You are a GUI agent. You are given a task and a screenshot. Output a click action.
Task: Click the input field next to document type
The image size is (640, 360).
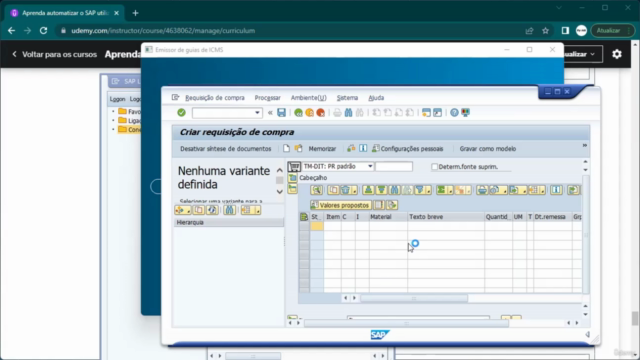click(394, 167)
